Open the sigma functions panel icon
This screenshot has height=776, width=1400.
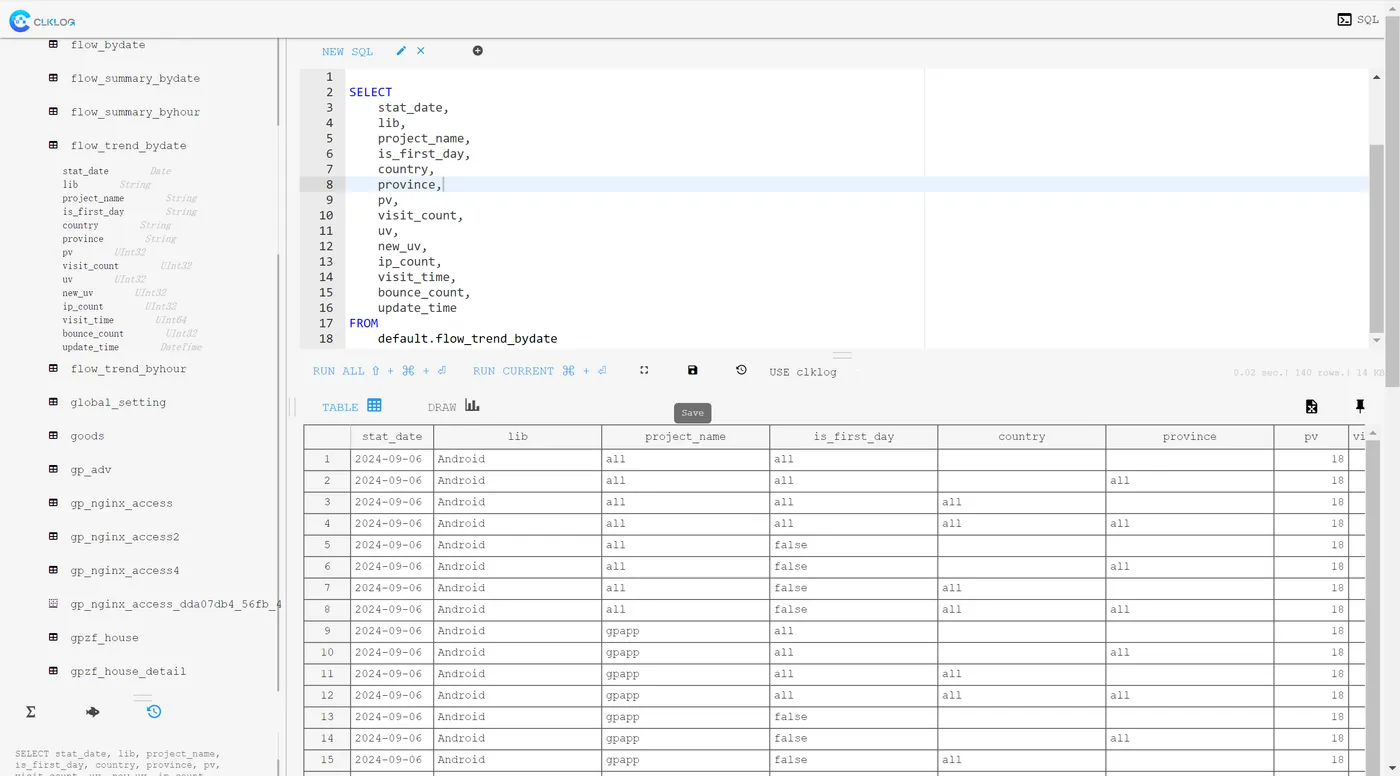pos(31,712)
